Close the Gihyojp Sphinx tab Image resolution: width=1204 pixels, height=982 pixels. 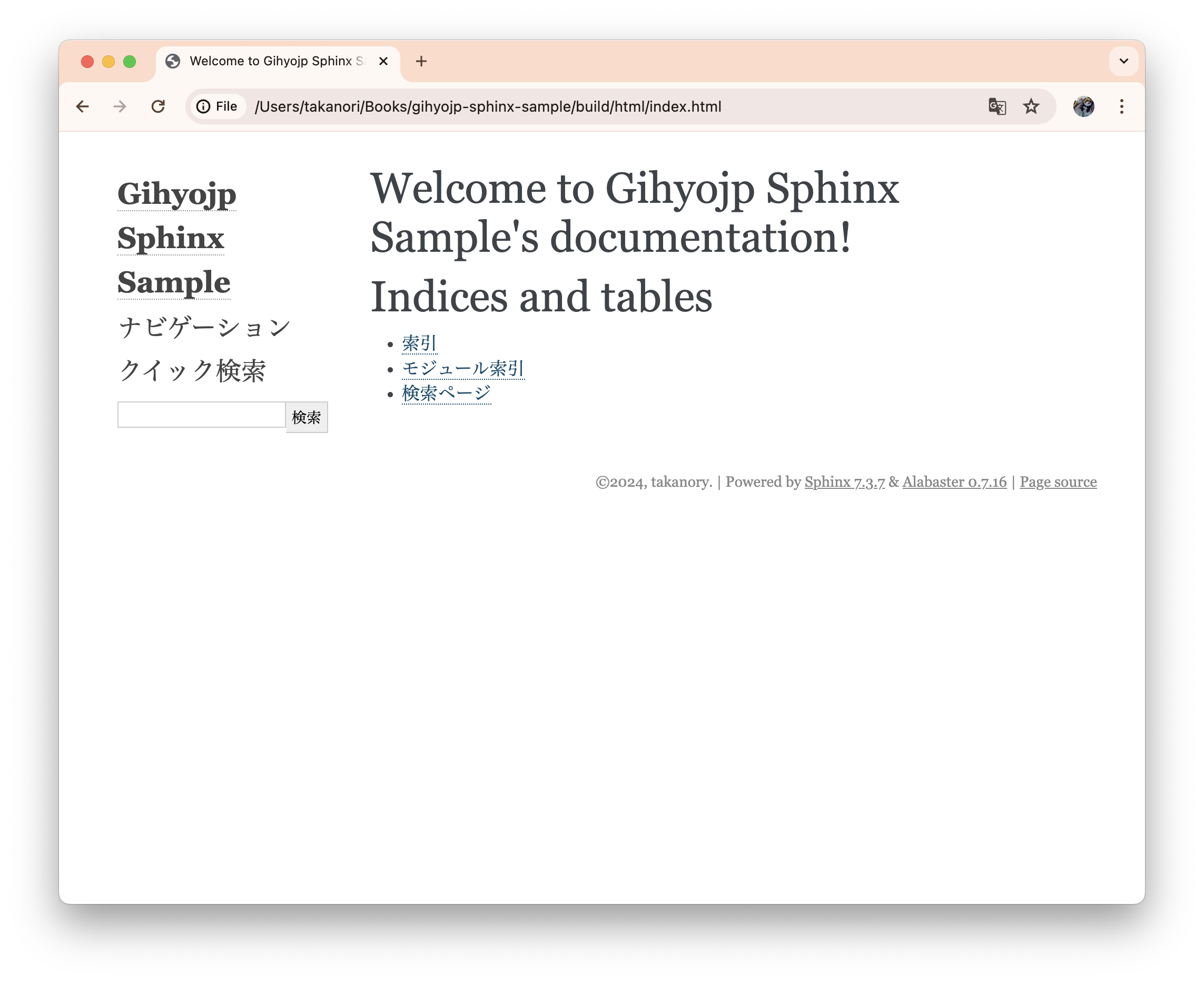[383, 61]
